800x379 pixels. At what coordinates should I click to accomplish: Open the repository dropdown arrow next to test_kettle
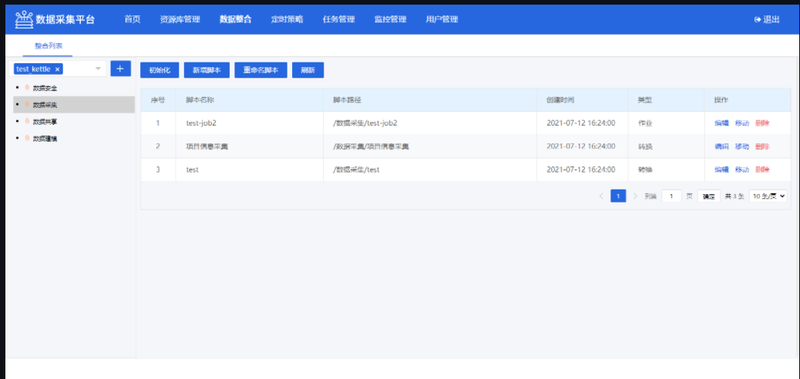[x=98, y=68]
